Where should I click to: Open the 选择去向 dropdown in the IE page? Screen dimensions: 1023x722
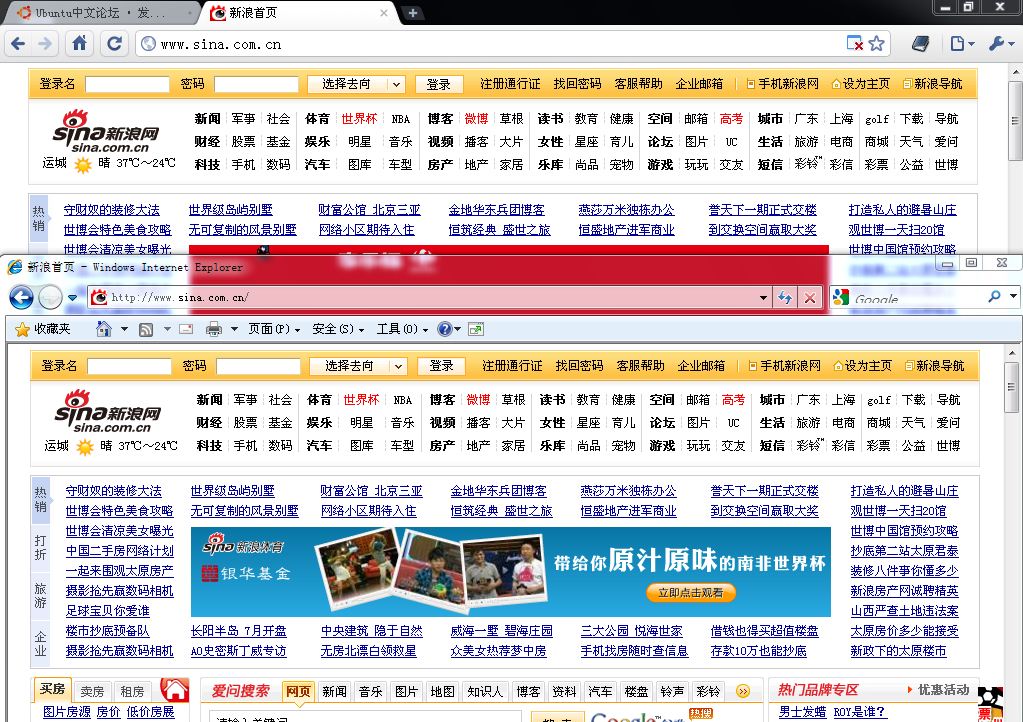pyautogui.click(x=358, y=366)
